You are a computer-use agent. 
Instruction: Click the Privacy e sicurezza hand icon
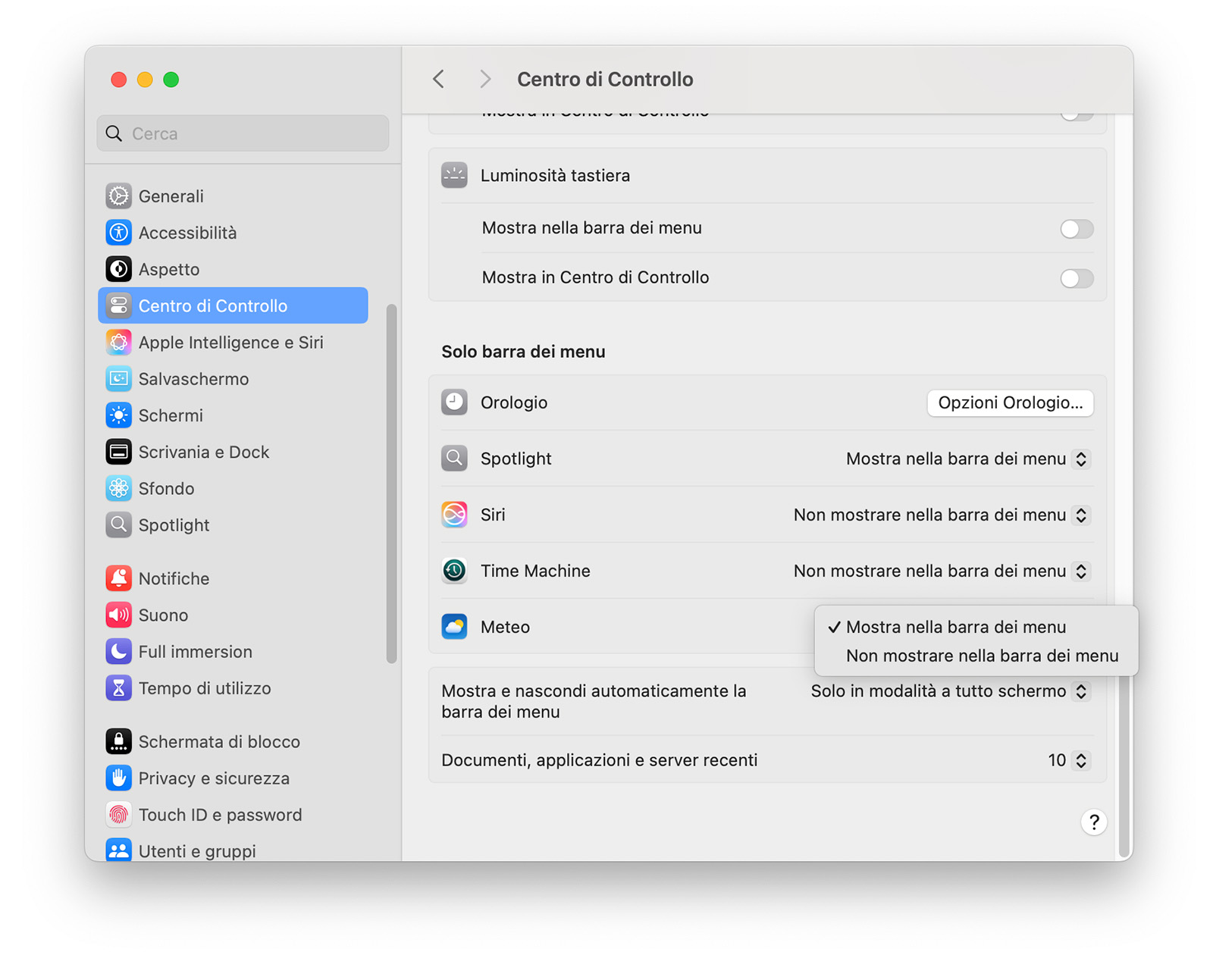[x=118, y=778]
